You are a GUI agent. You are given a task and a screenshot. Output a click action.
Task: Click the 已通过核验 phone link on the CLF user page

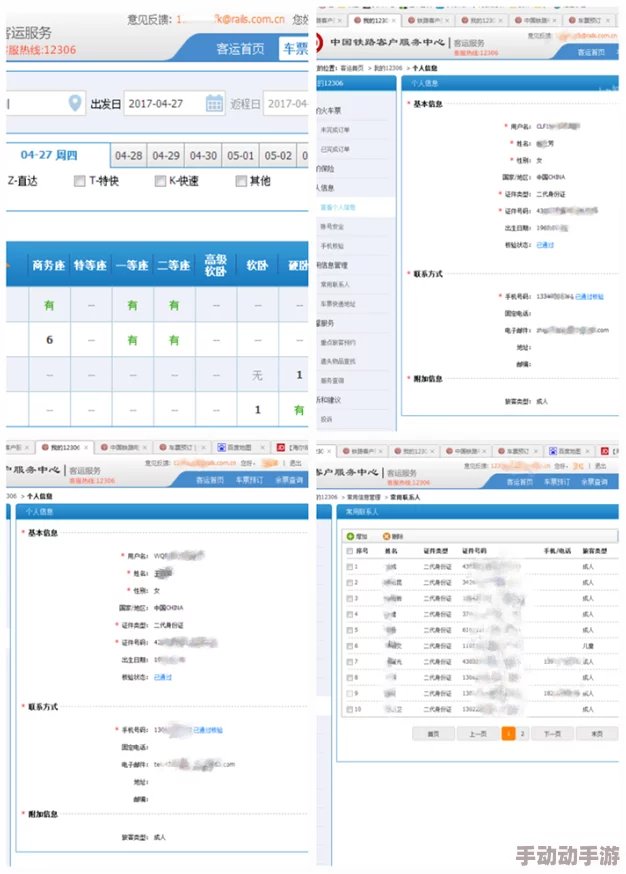pyautogui.click(x=589, y=297)
